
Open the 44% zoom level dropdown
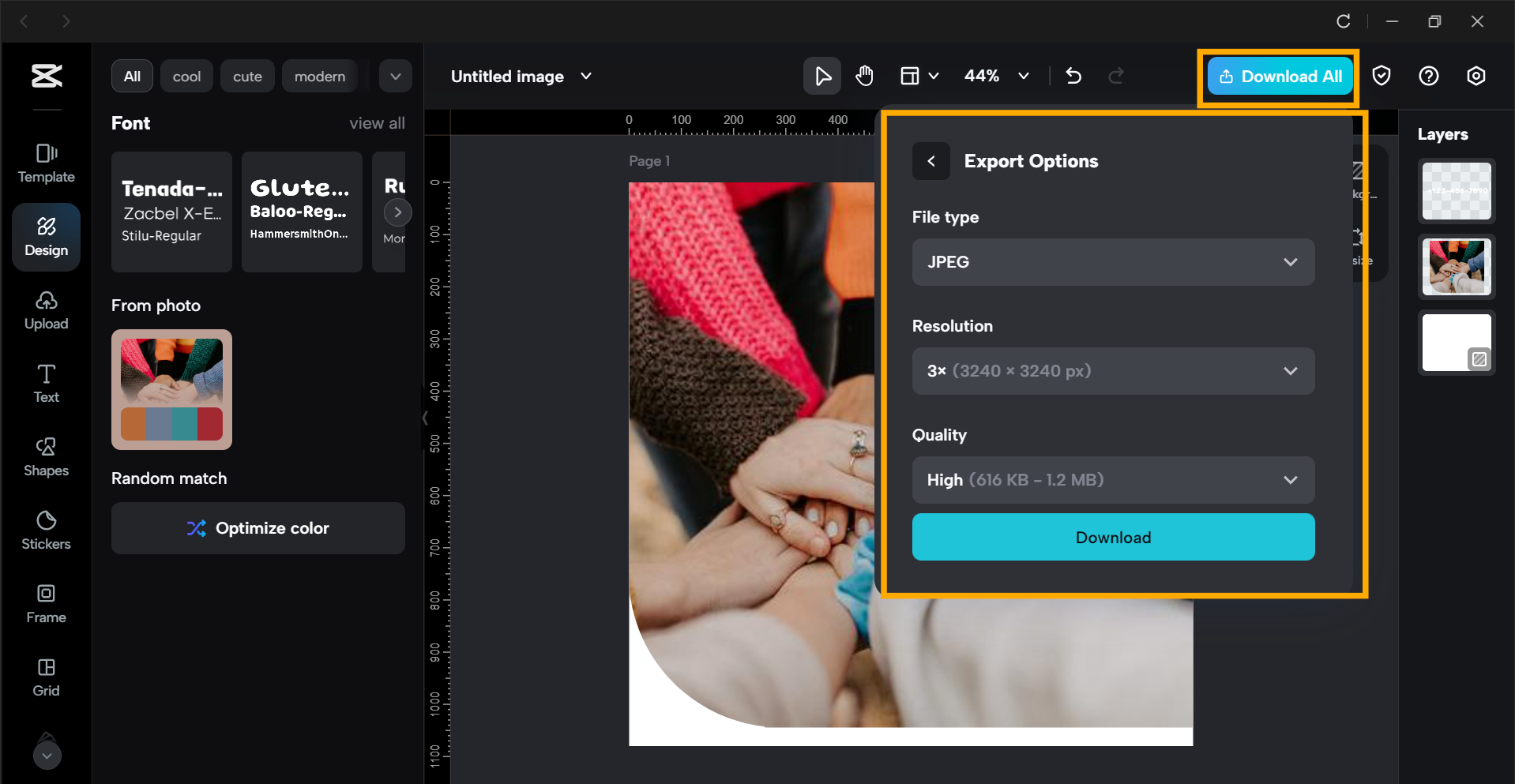point(997,76)
